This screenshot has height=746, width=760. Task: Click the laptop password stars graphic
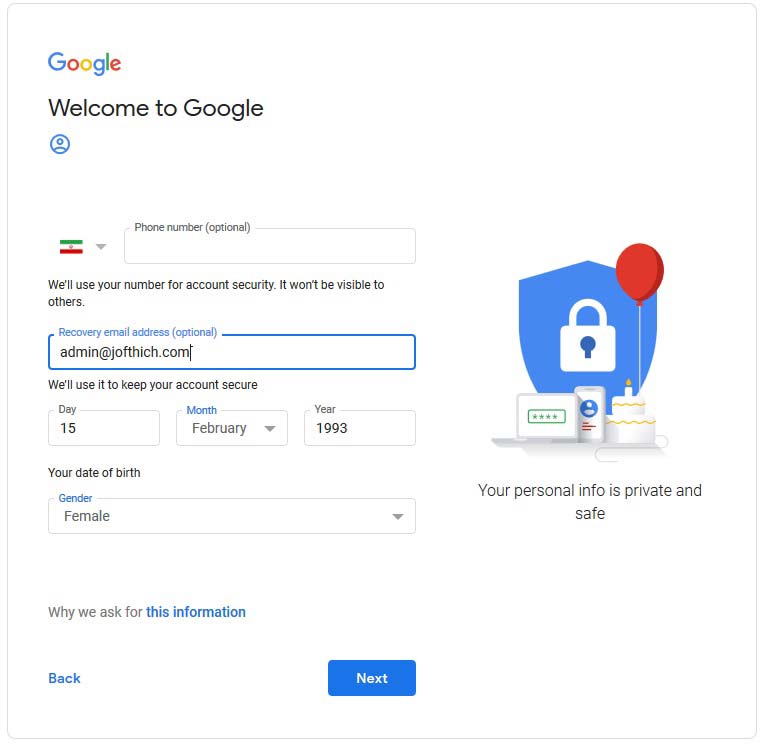[x=546, y=416]
